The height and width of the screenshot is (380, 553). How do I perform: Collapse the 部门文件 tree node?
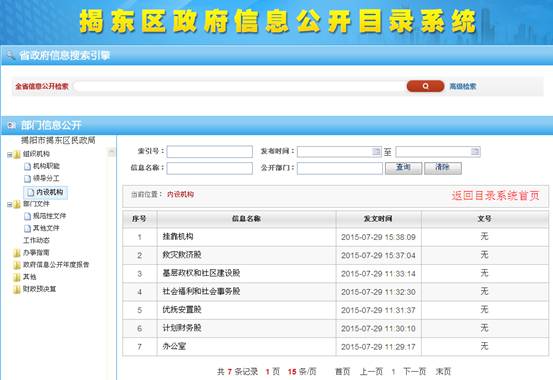pyautogui.click(x=10, y=205)
